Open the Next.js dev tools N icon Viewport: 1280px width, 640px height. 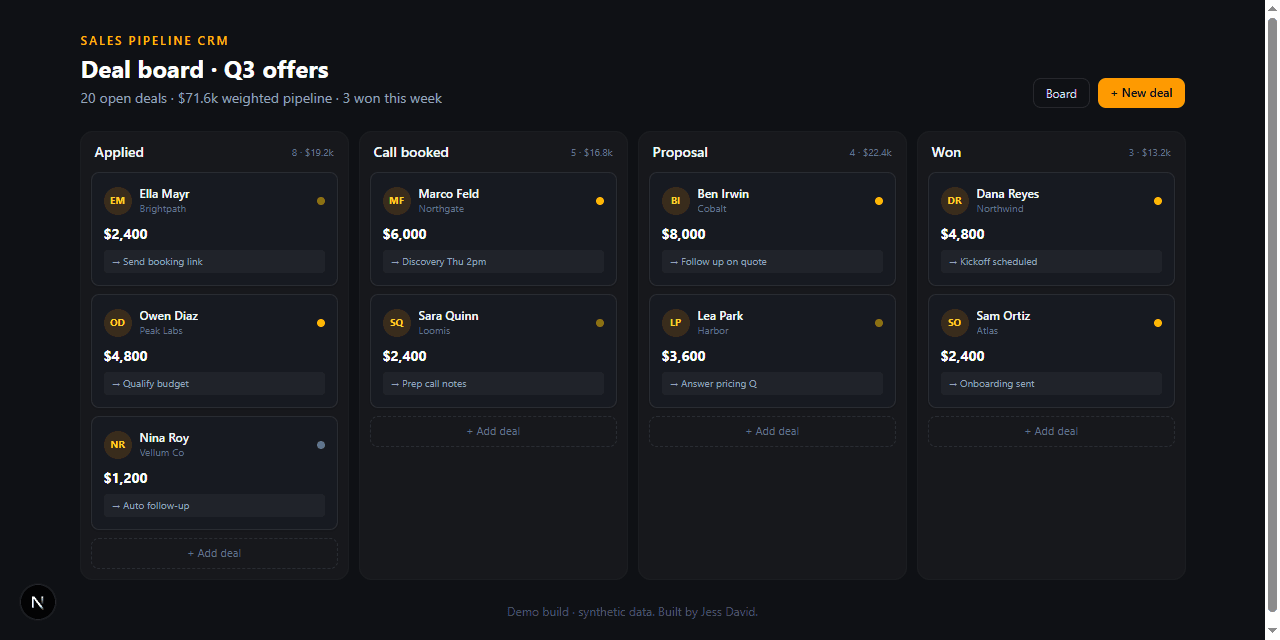(x=38, y=602)
